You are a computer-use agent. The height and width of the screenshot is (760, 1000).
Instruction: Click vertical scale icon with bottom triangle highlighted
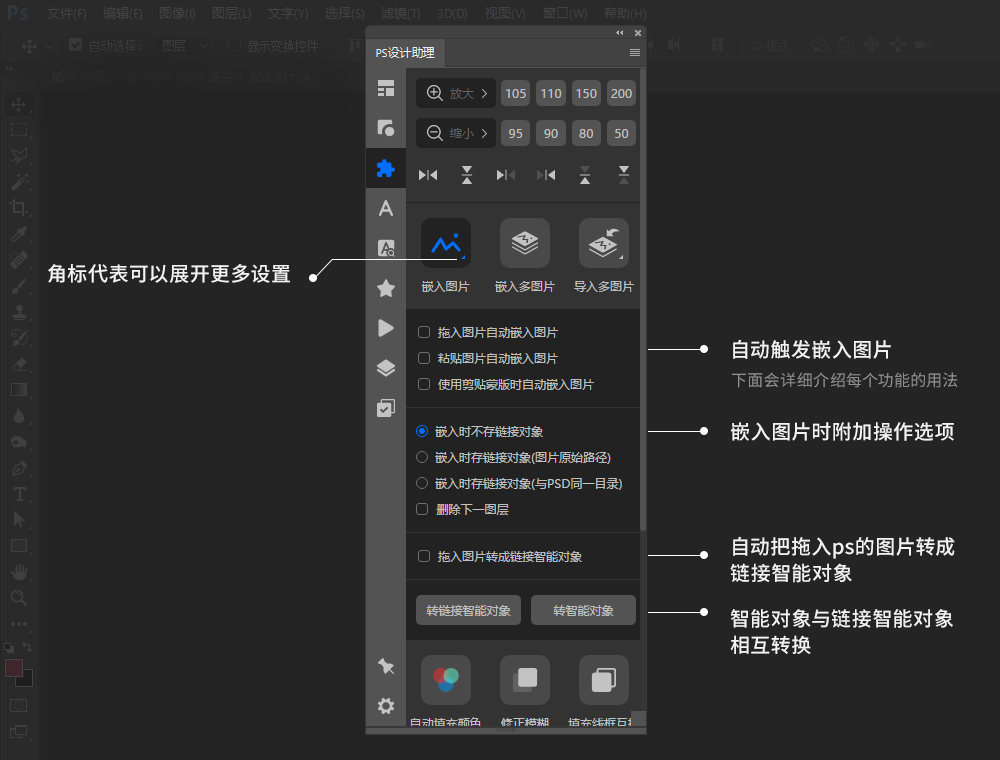coord(585,175)
